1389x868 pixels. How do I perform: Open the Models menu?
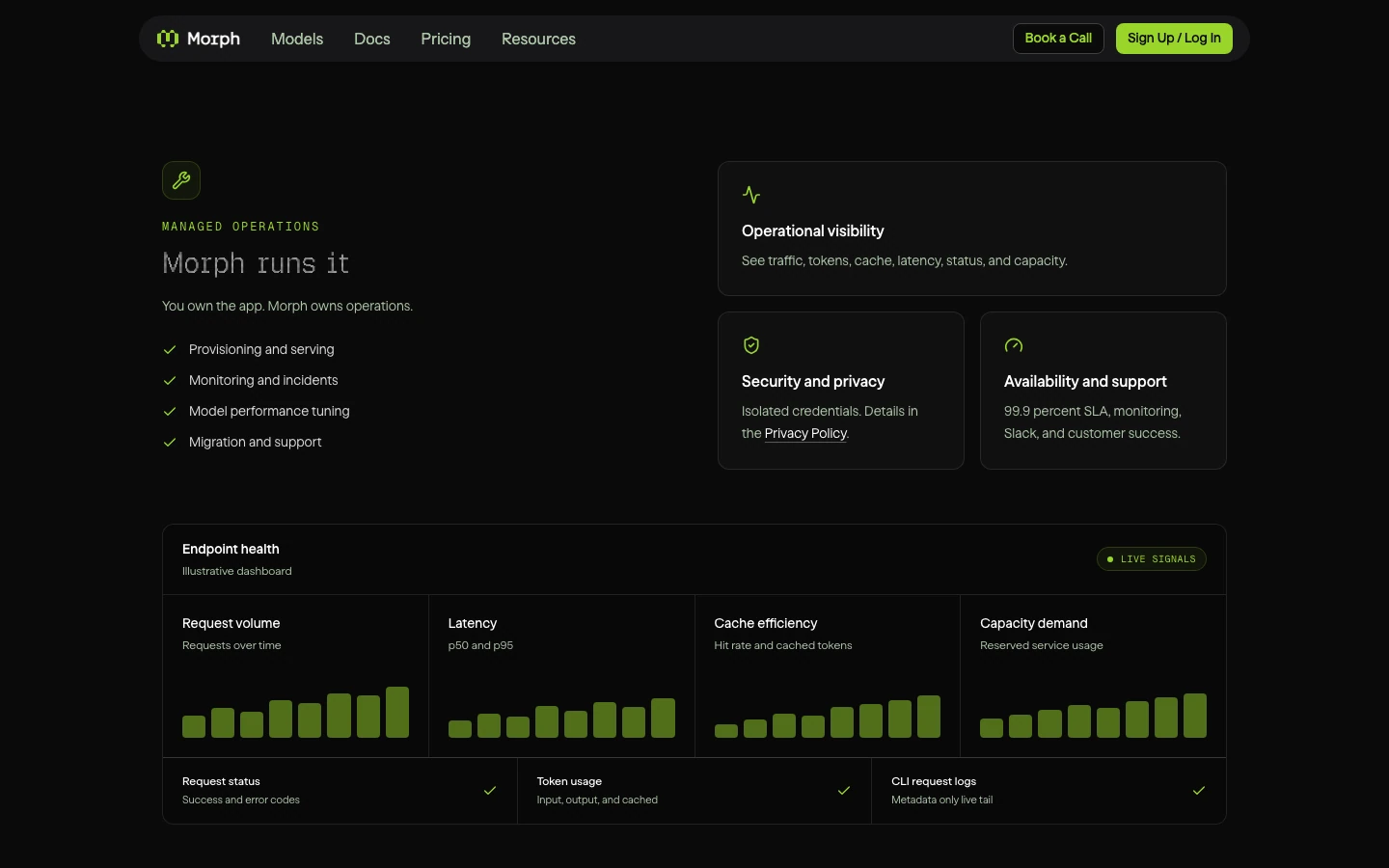[297, 39]
